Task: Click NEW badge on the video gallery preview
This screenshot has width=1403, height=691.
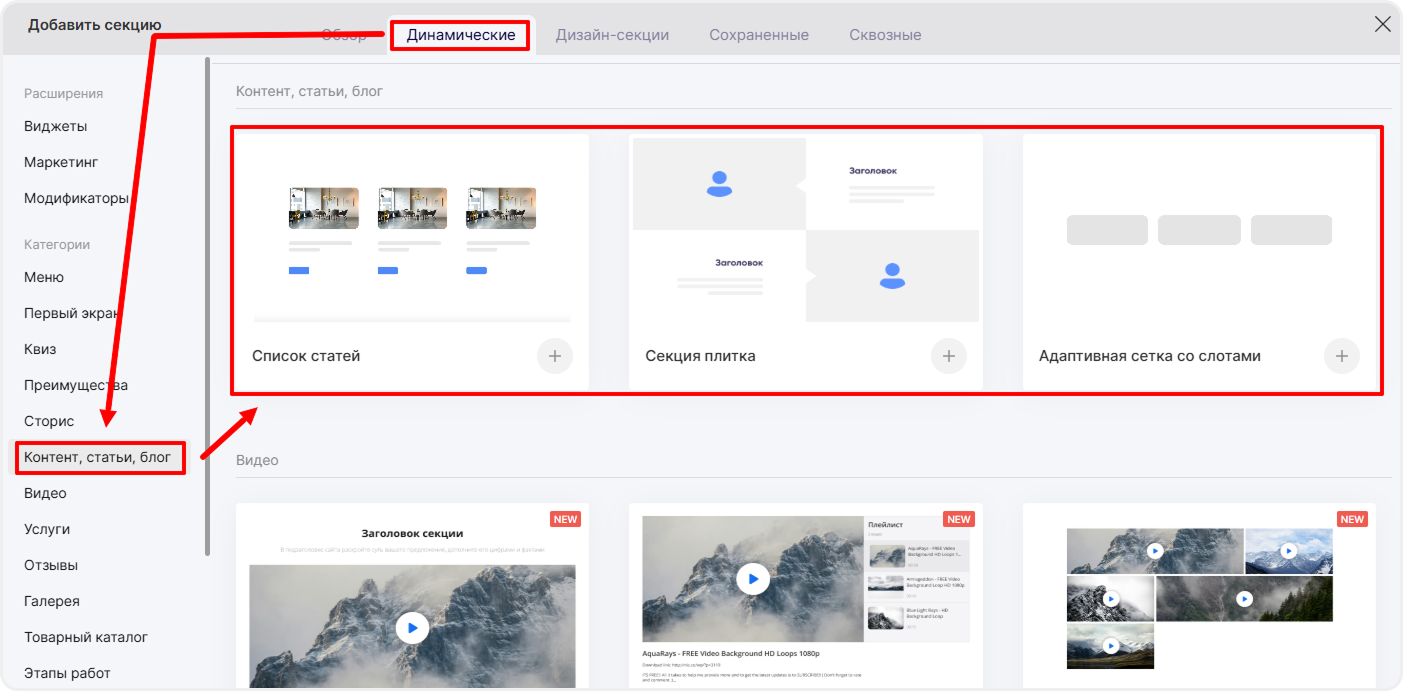Action: tap(1352, 519)
